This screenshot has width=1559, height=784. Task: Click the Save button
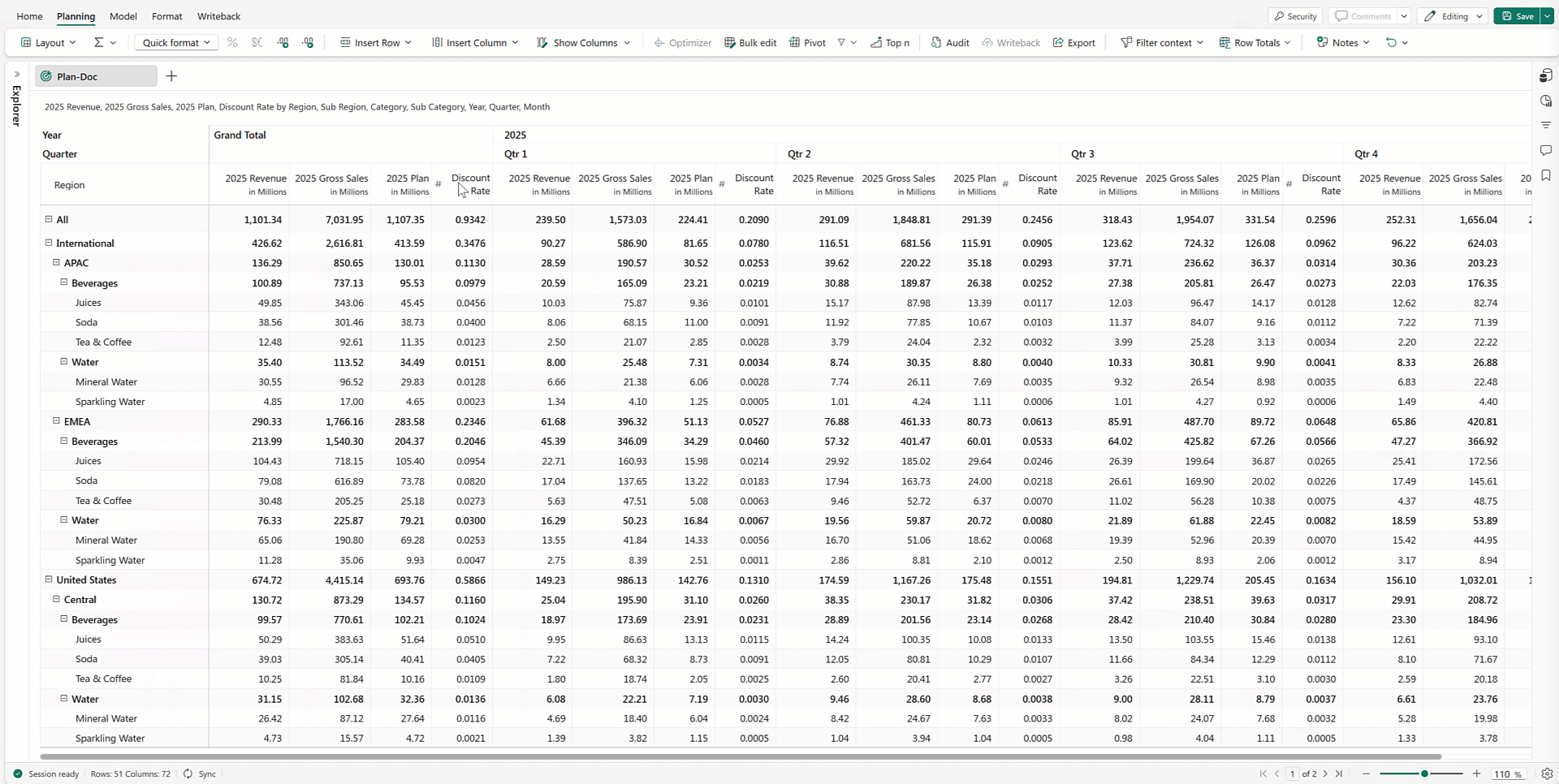click(x=1517, y=16)
